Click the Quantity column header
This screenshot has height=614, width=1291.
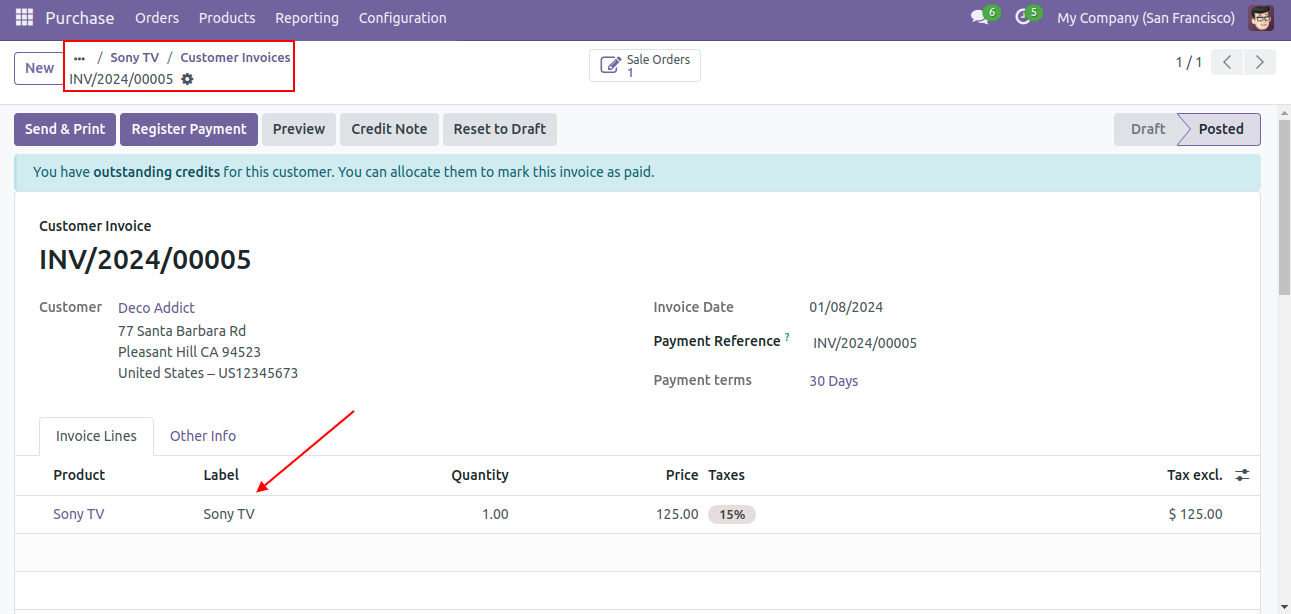coord(480,475)
